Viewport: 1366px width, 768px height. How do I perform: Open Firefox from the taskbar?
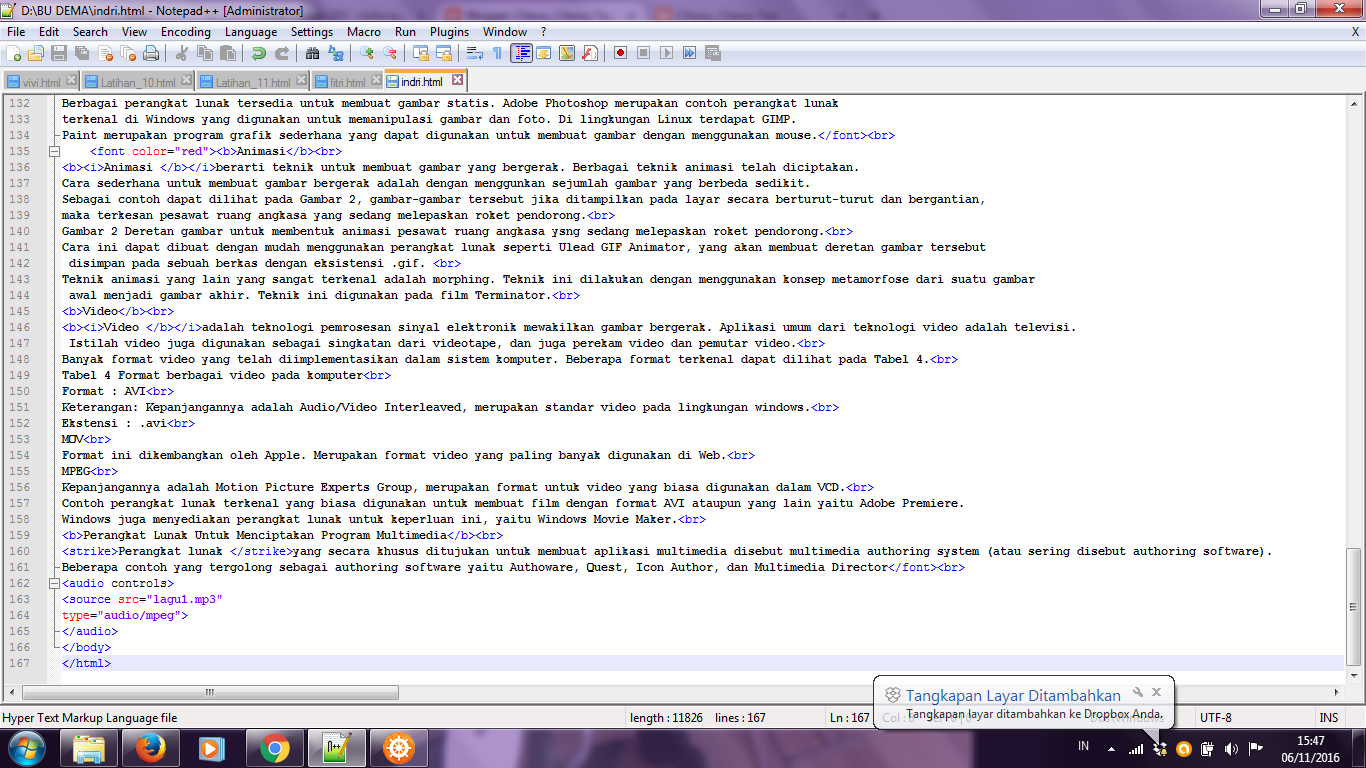tap(150, 747)
